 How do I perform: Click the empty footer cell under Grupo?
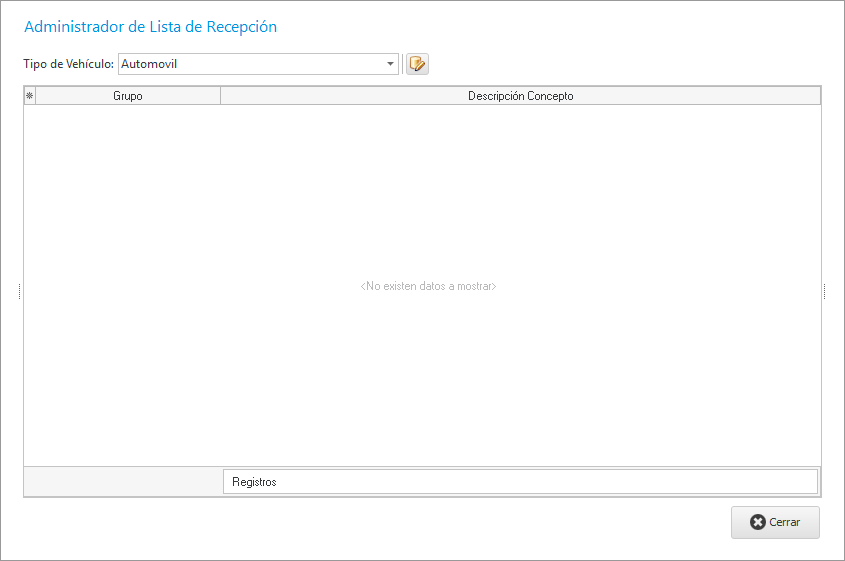(122, 481)
